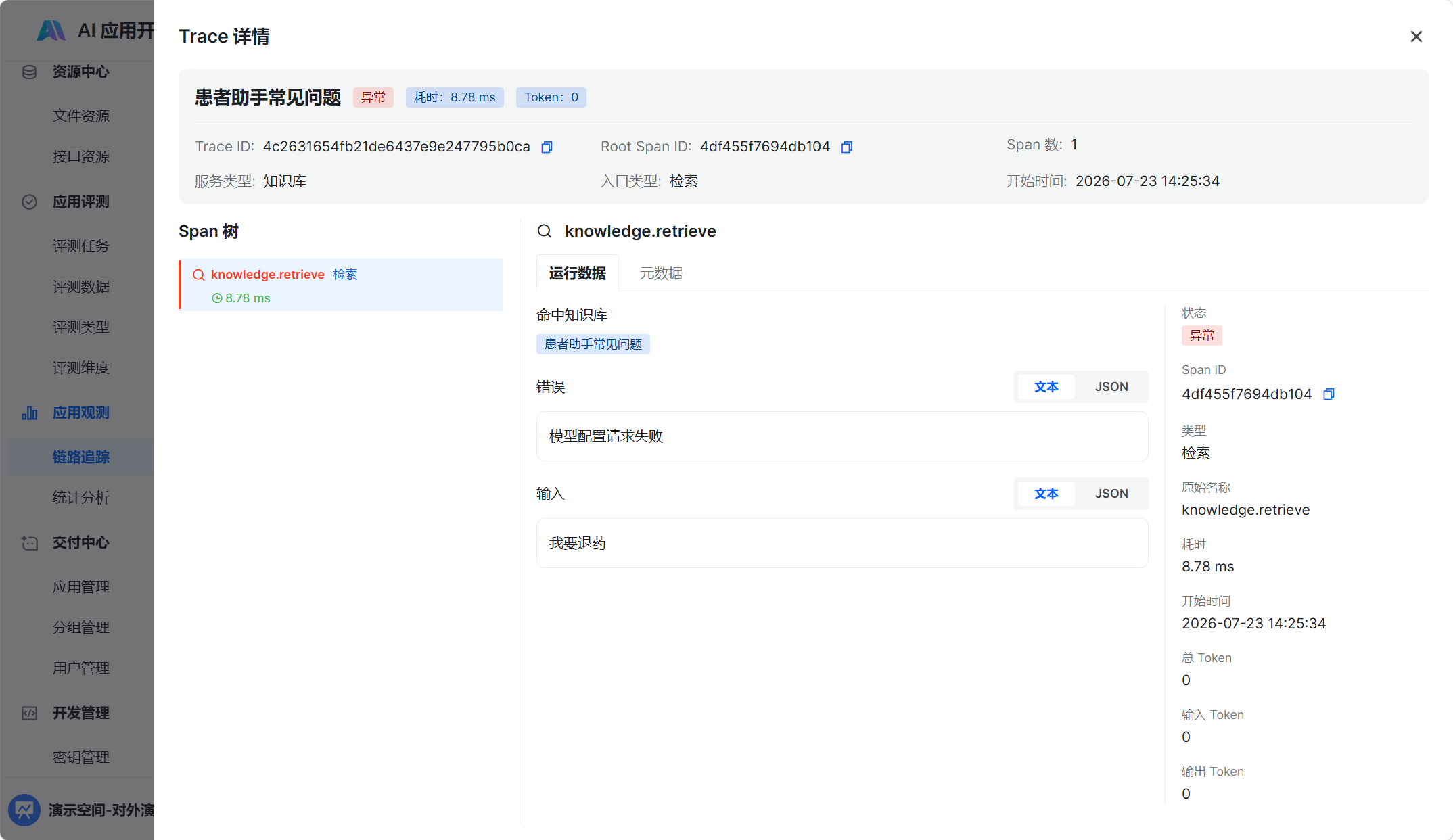Image resolution: width=1453 pixels, height=840 pixels.
Task: Open 密钥管理 in the sidebar
Action: click(x=81, y=757)
